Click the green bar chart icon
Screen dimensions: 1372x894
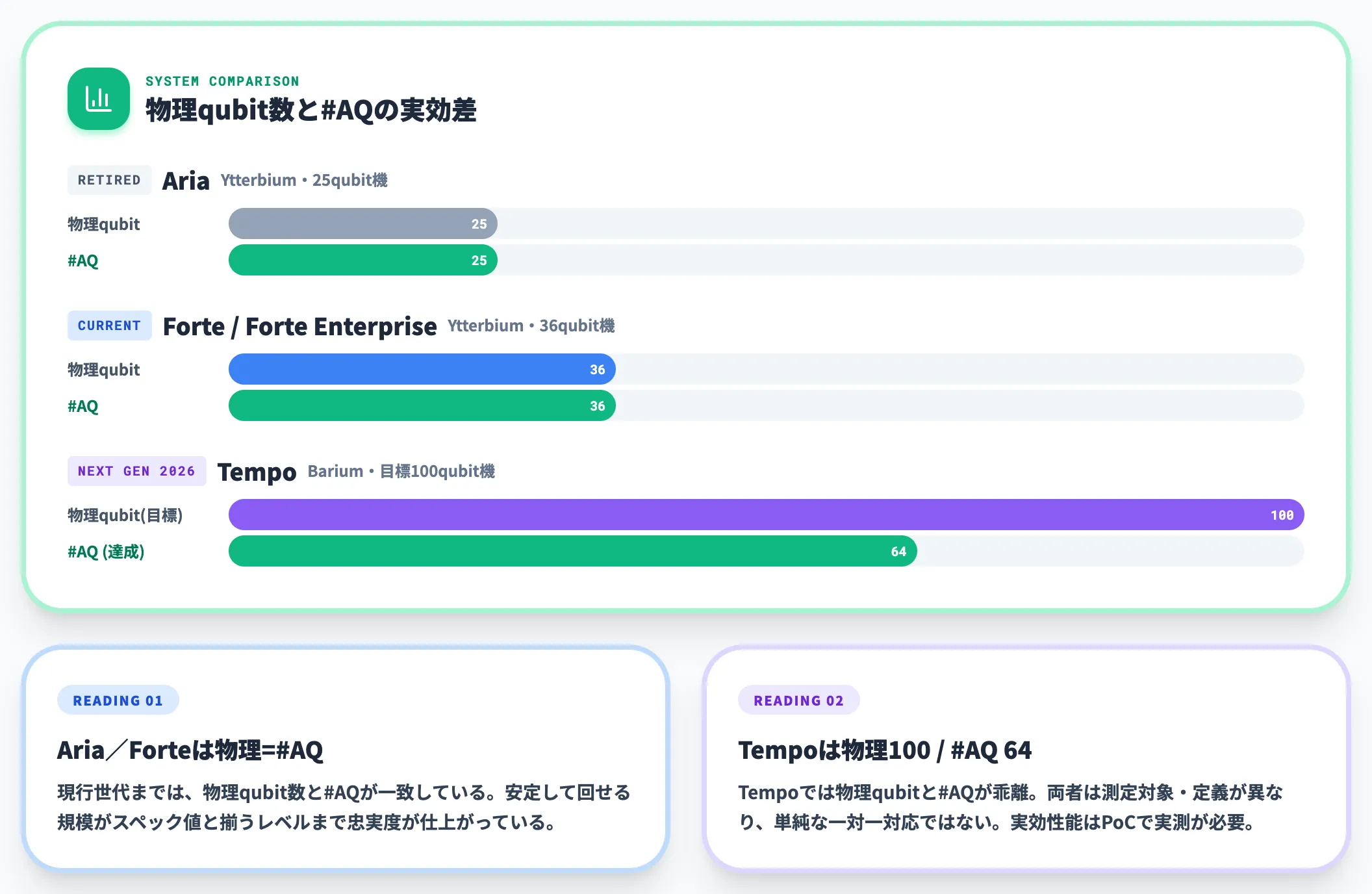[99, 99]
